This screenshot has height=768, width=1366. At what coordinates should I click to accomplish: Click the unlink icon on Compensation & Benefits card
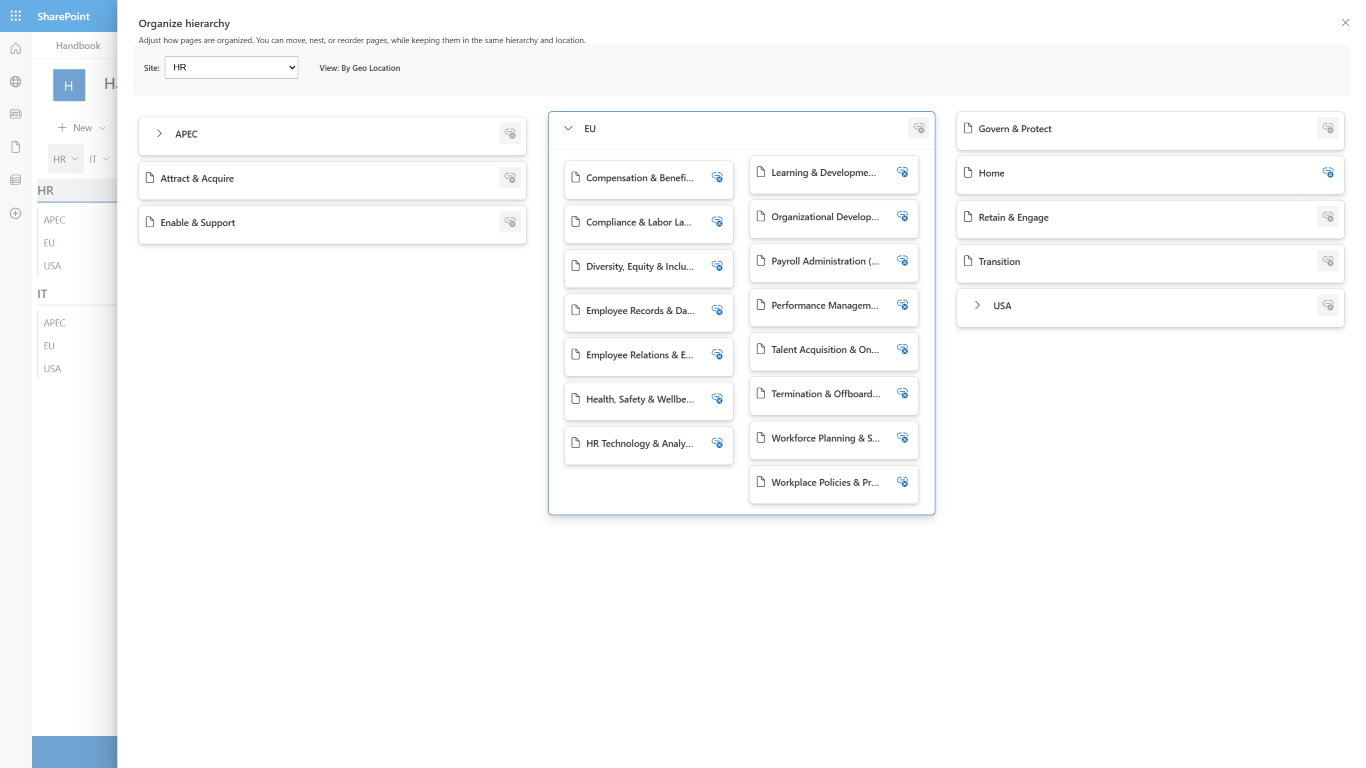[x=717, y=178]
